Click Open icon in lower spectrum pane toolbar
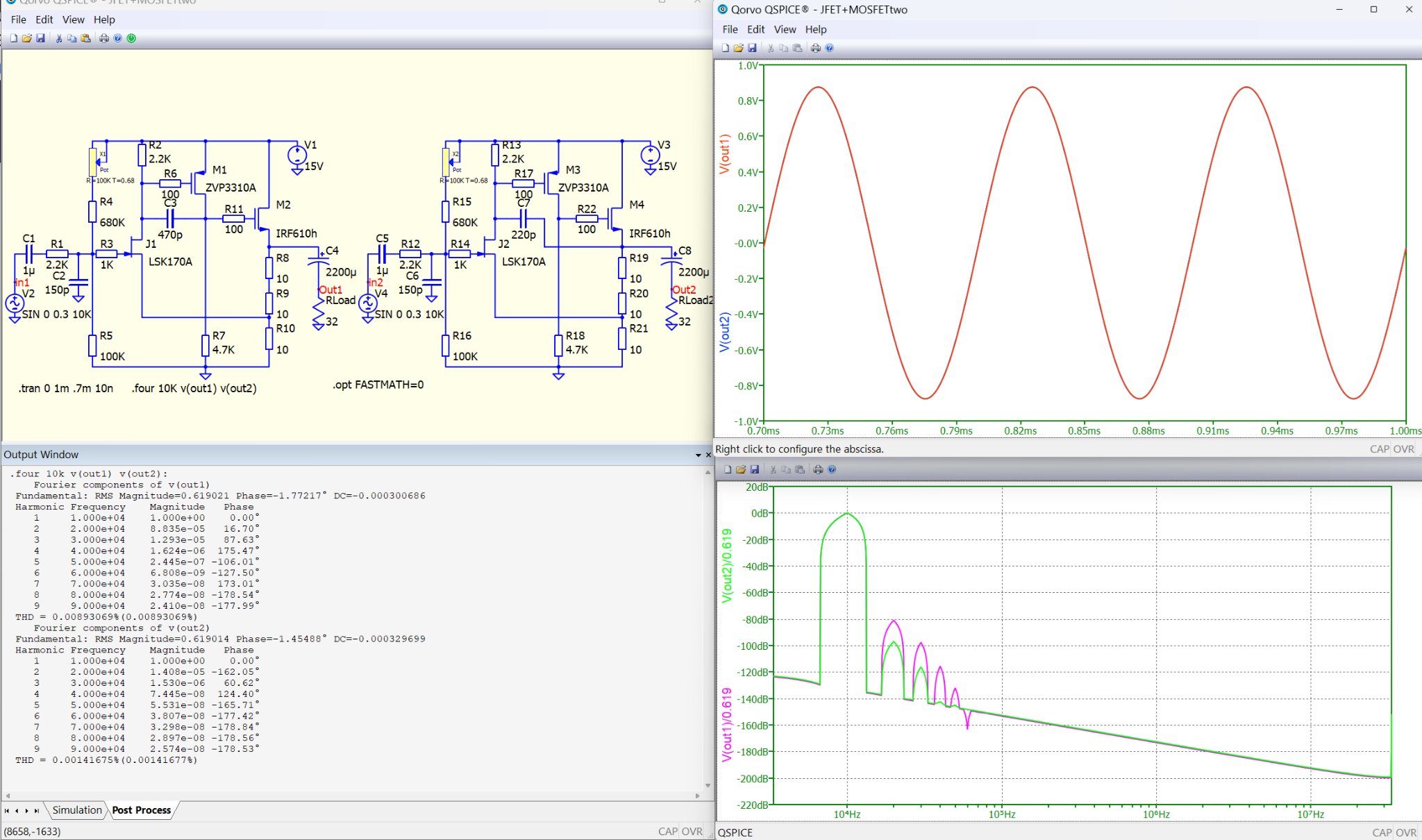The height and width of the screenshot is (840, 1422). [x=741, y=469]
